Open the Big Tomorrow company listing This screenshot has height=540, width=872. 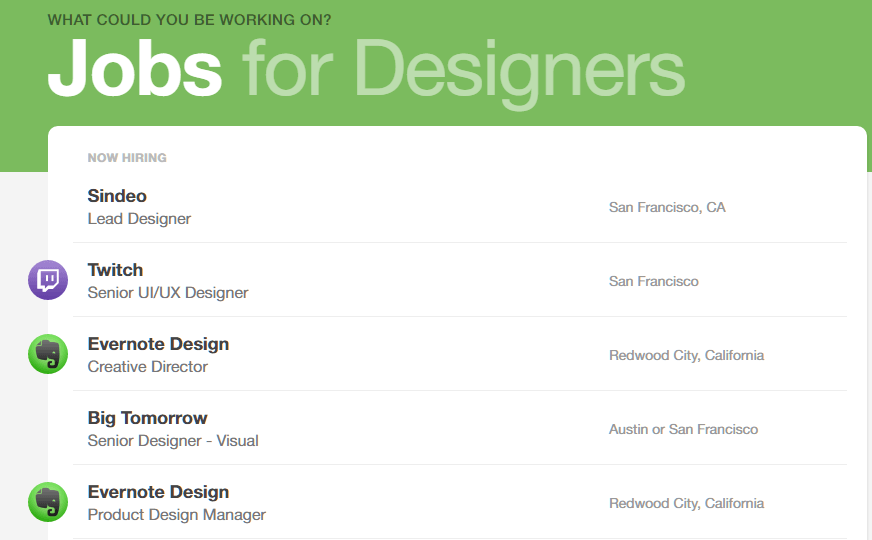coord(147,418)
